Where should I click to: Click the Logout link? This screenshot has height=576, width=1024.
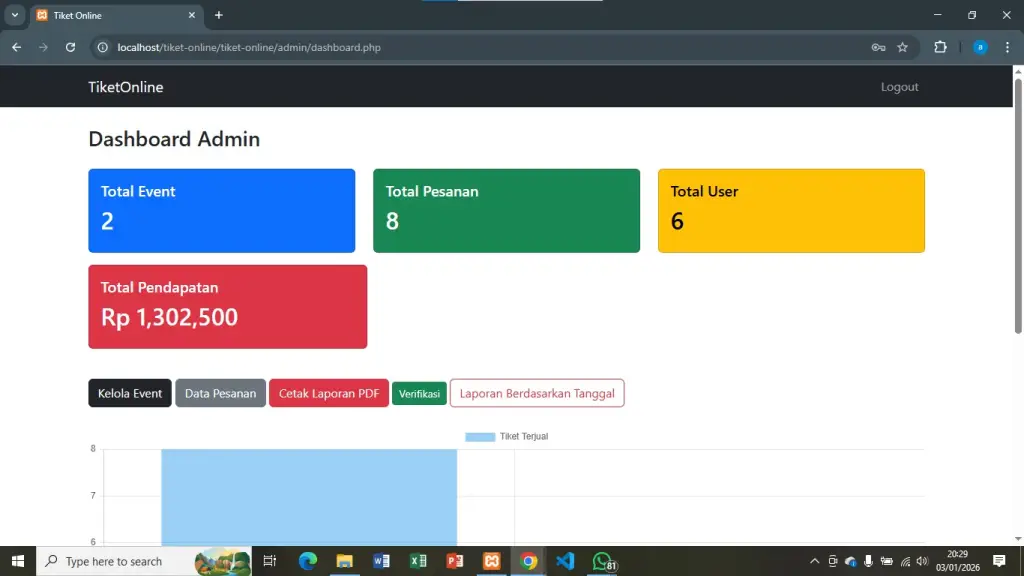pos(899,87)
